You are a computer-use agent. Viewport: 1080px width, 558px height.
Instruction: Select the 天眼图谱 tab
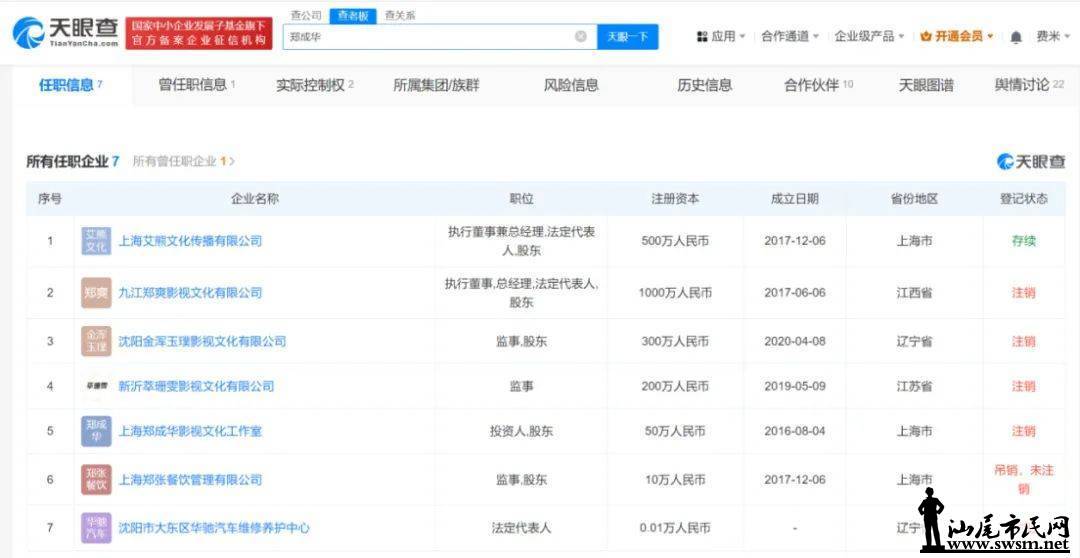(926, 85)
